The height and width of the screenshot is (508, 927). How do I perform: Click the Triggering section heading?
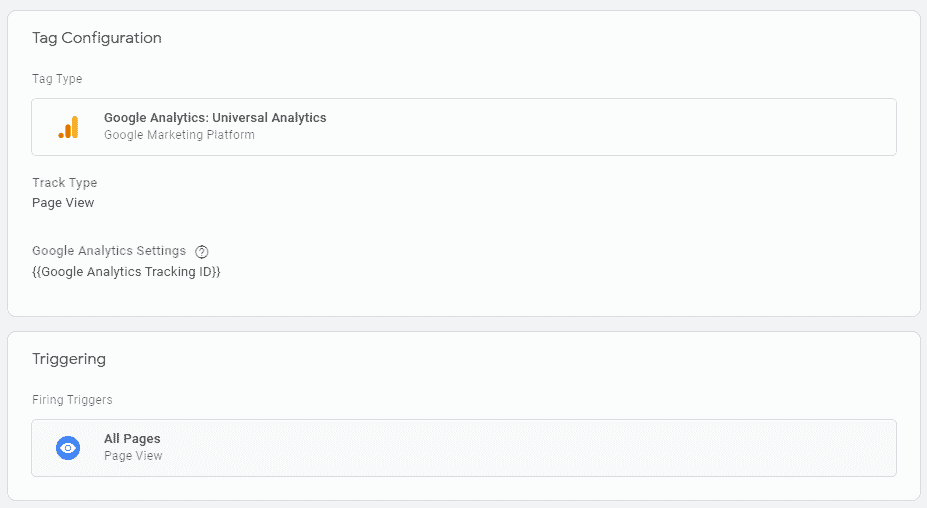pos(69,359)
